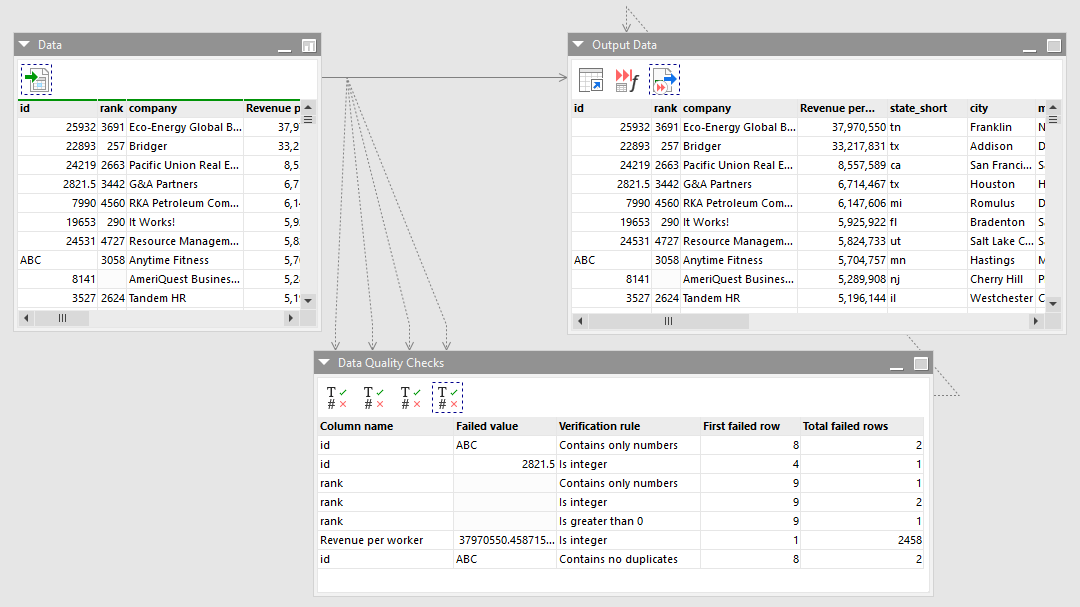
Task: Click 'Total failed rows' column header
Action: tap(862, 426)
